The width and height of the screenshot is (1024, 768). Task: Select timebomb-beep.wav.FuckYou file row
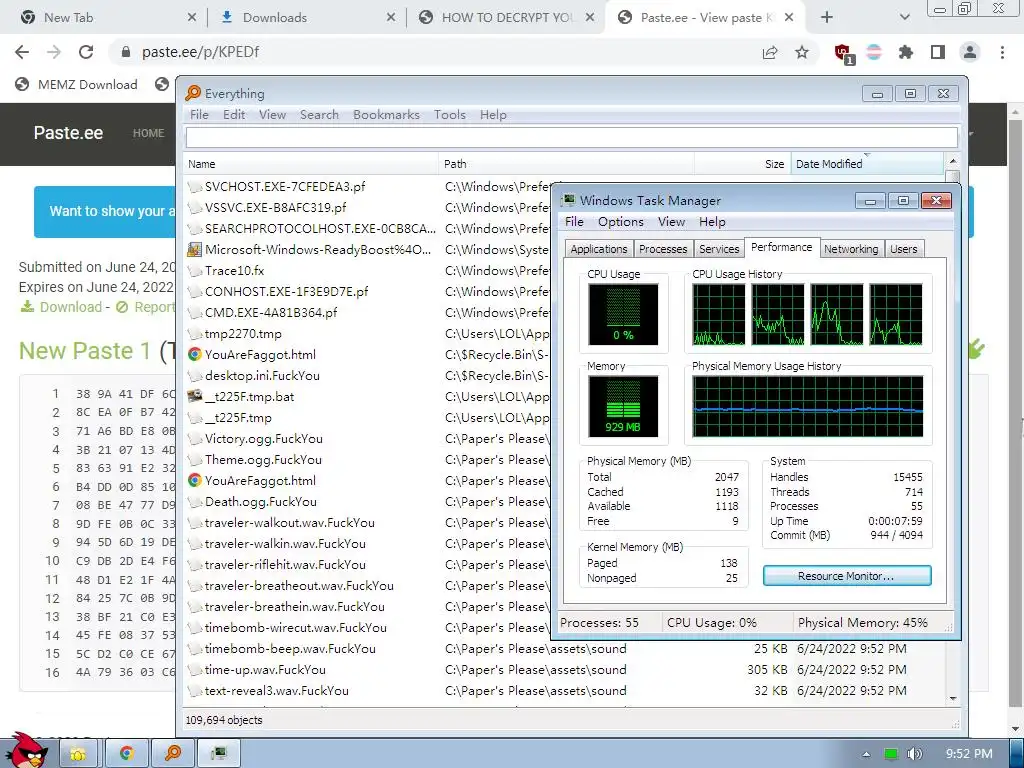coord(290,648)
